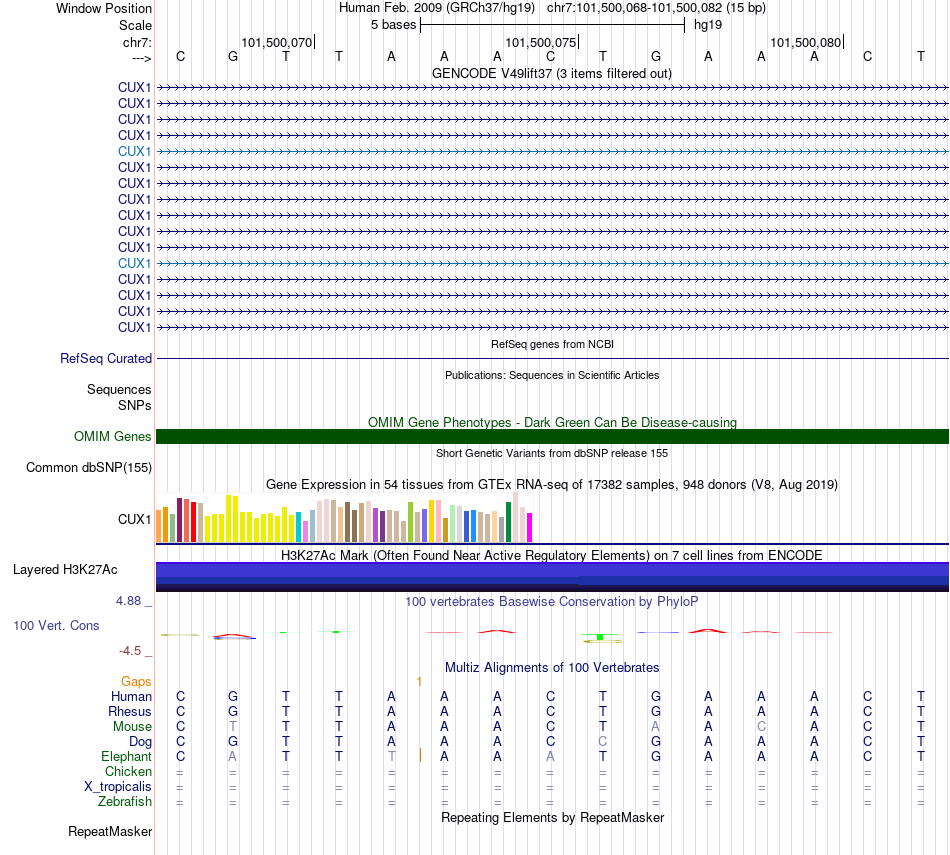Click the orange 1 in Gaps row
The width and height of the screenshot is (950, 855).
(419, 682)
